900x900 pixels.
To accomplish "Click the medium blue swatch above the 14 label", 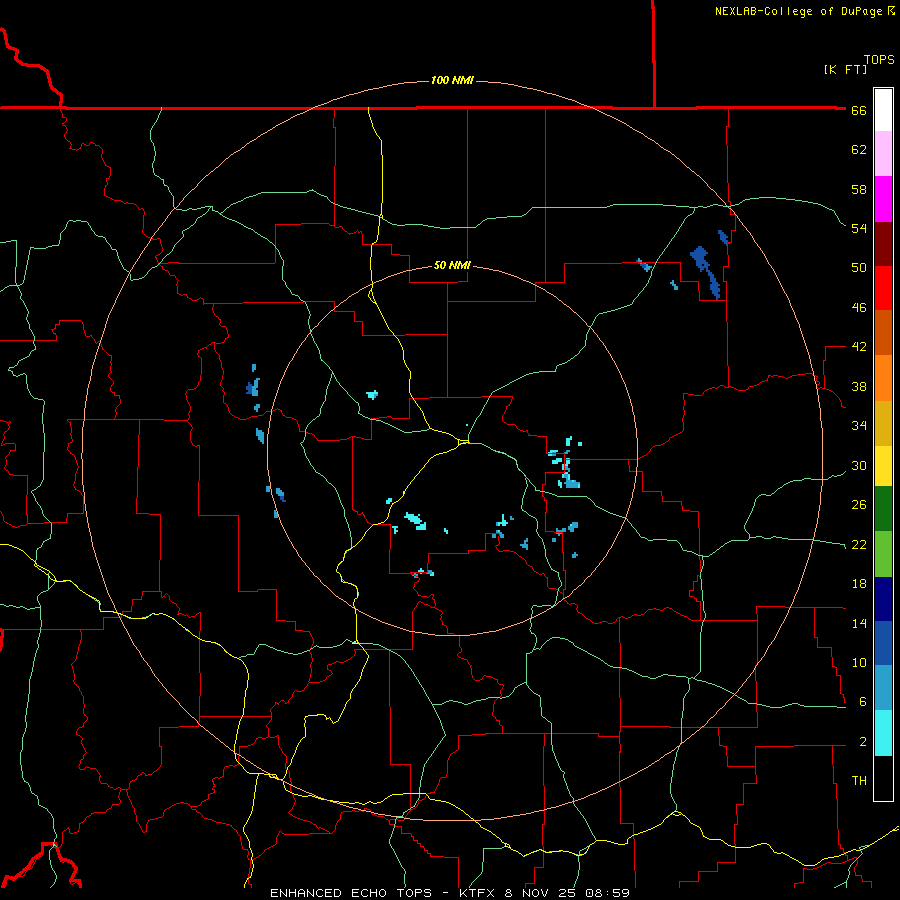I will click(883, 643).
